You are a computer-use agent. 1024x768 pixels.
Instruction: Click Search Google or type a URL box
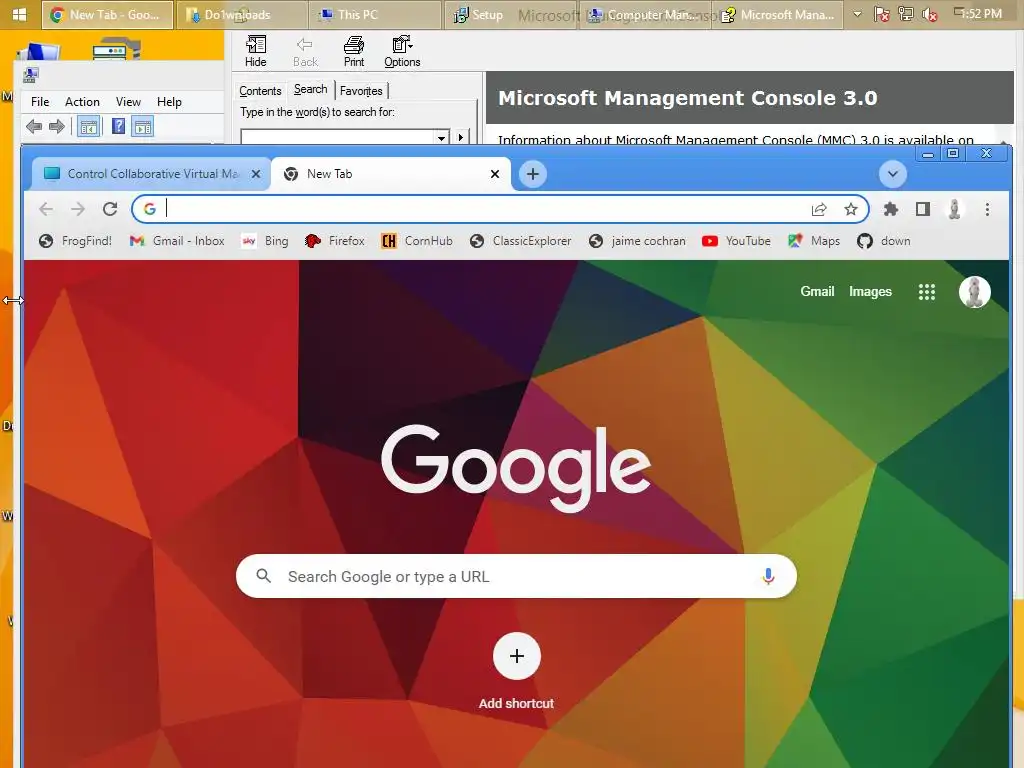pyautogui.click(x=517, y=576)
